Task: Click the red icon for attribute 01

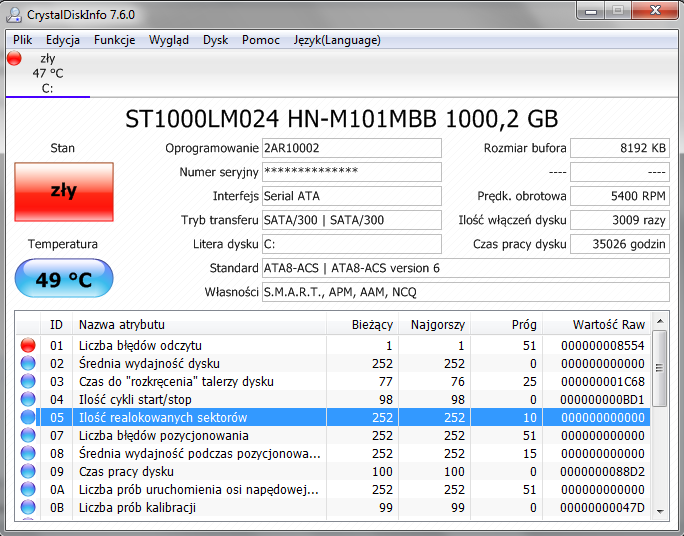Action: 28,345
